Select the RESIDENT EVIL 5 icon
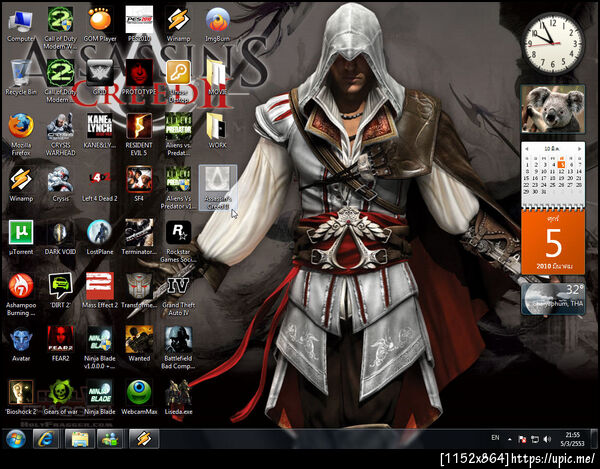 coord(139,135)
